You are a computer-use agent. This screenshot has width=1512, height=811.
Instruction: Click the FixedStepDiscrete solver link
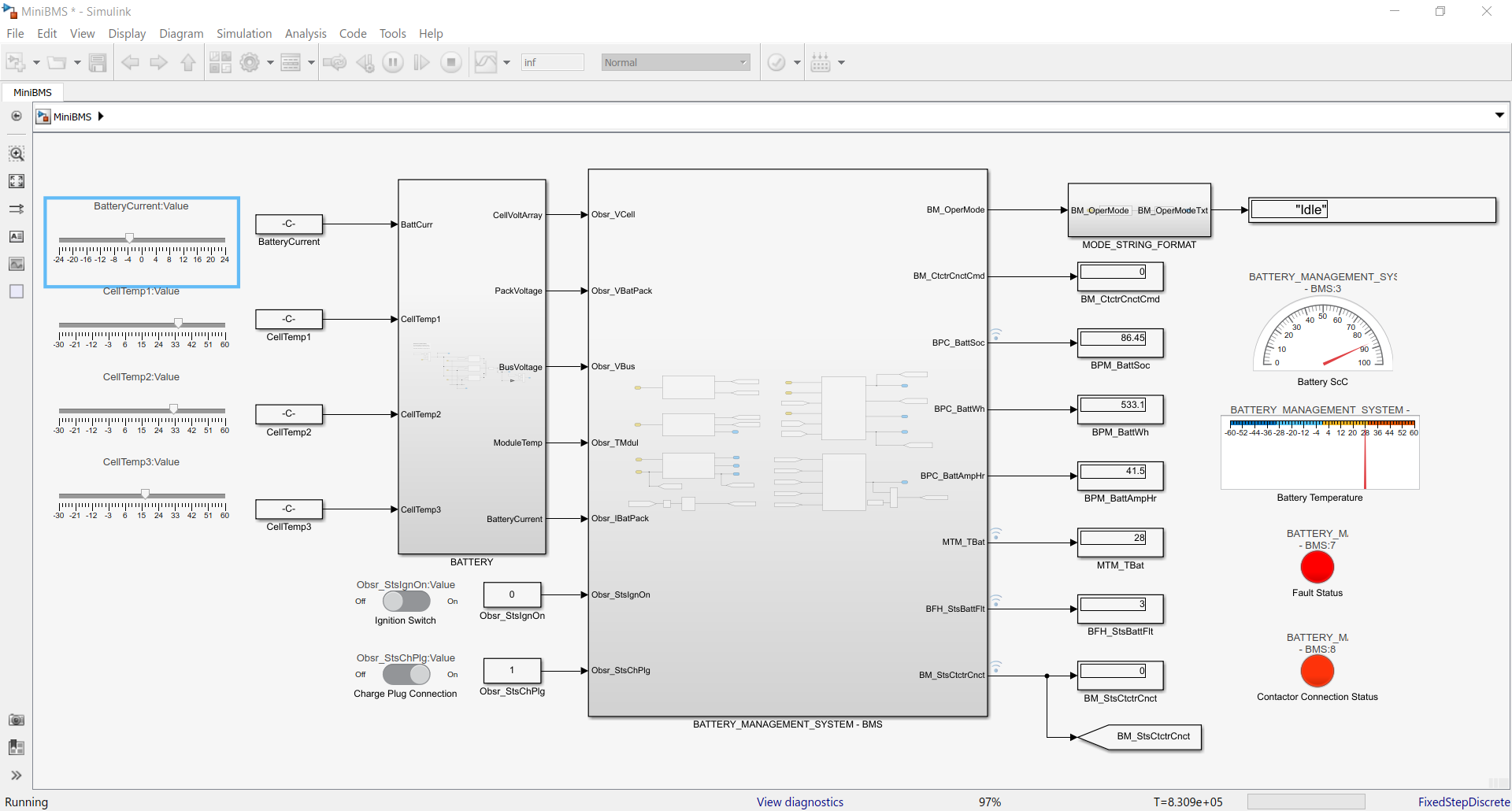(x=1464, y=802)
